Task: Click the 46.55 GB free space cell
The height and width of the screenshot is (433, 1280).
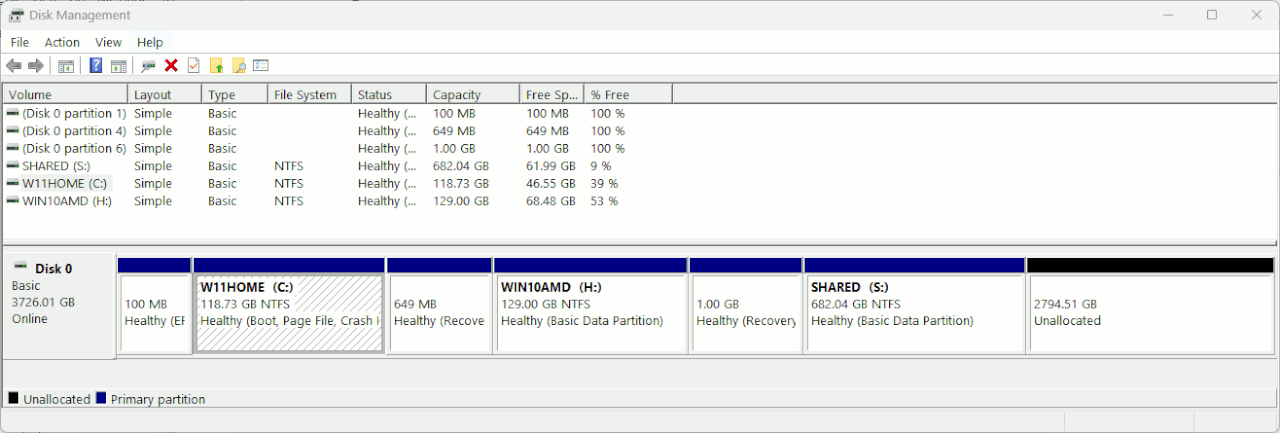Action: 551,183
